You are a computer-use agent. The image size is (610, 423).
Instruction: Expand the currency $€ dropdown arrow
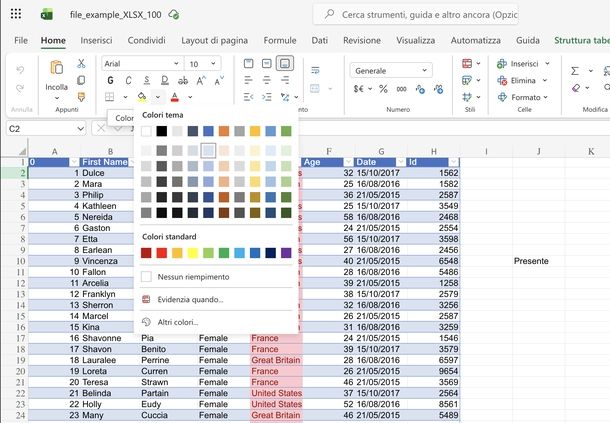tap(370, 89)
